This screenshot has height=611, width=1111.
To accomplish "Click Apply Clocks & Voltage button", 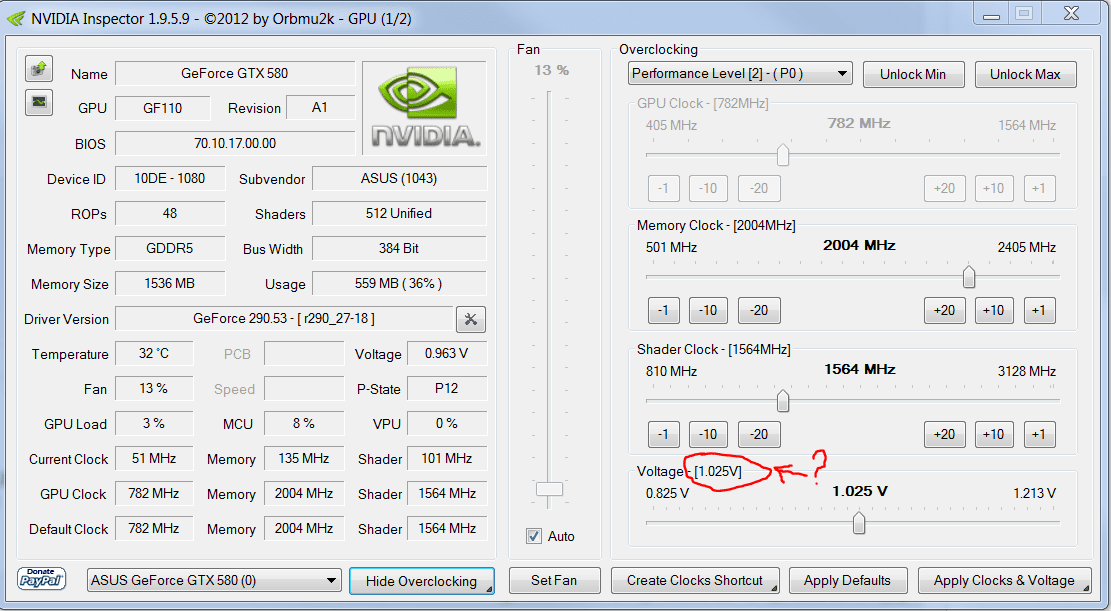I will [x=1004, y=581].
